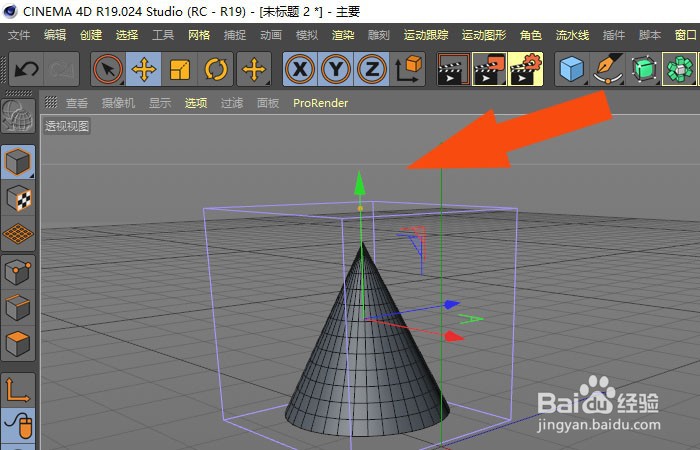Open the 创建 menu
This screenshot has width=700, height=450.
pyautogui.click(x=91, y=35)
